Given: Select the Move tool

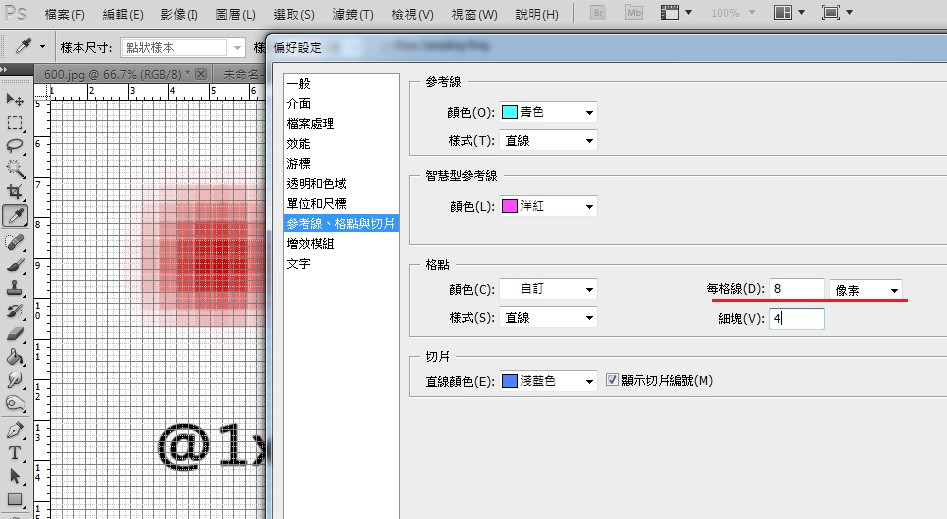Looking at the screenshot, I should (15, 100).
